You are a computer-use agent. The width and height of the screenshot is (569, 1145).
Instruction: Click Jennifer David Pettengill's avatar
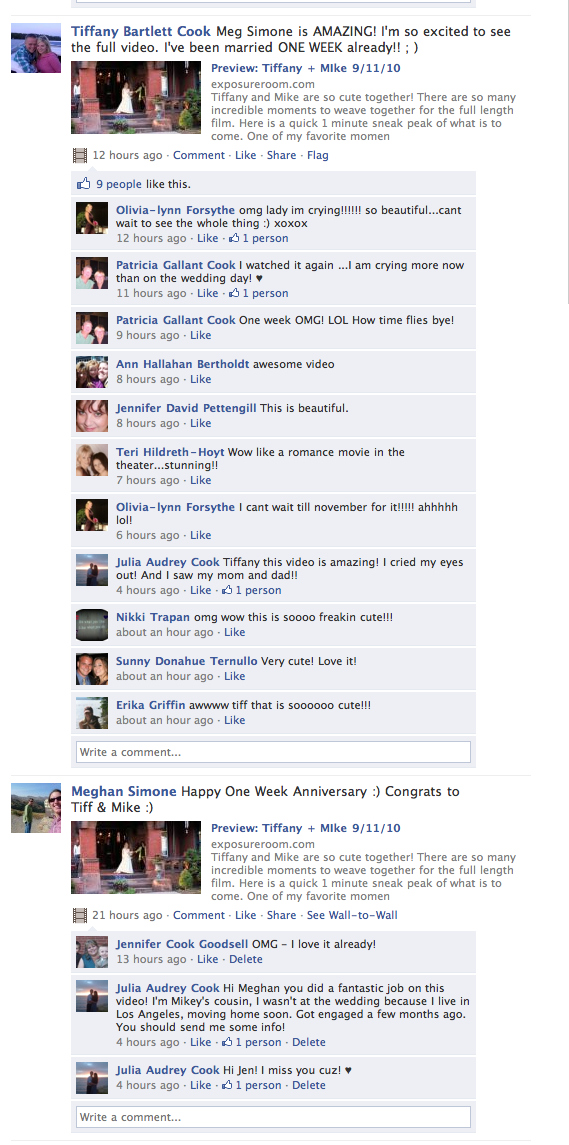[92, 416]
